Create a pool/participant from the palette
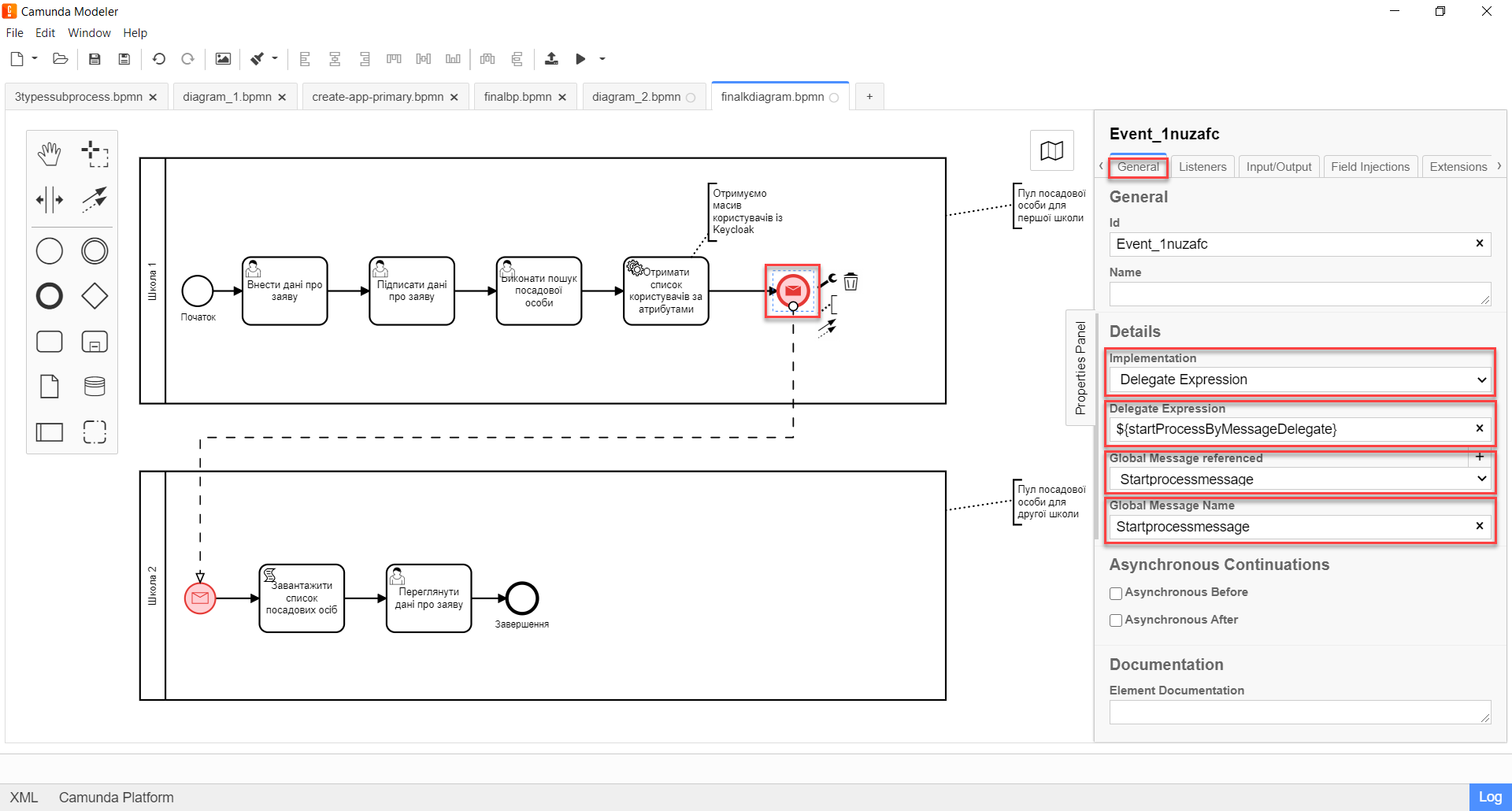Image resolution: width=1512 pixels, height=811 pixels. click(x=50, y=431)
